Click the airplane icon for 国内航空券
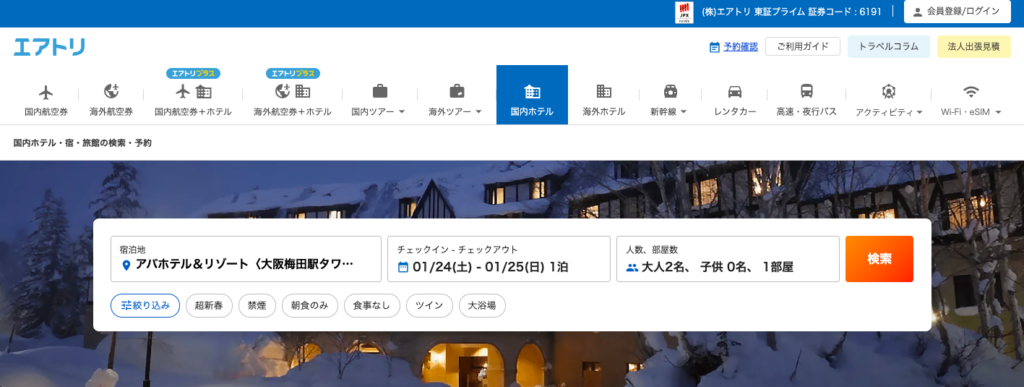The height and width of the screenshot is (387, 1024). [x=46, y=91]
